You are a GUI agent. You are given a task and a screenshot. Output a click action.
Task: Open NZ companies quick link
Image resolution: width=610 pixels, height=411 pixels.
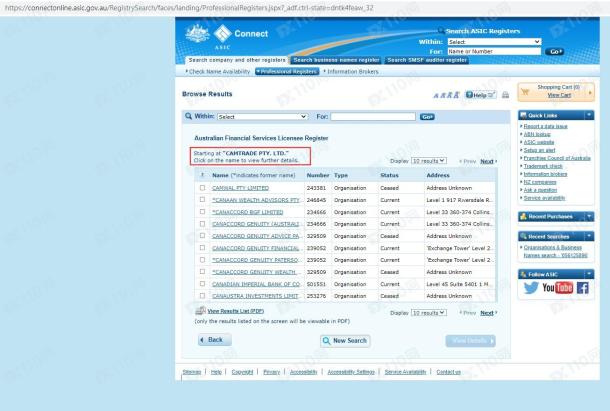click(x=540, y=182)
